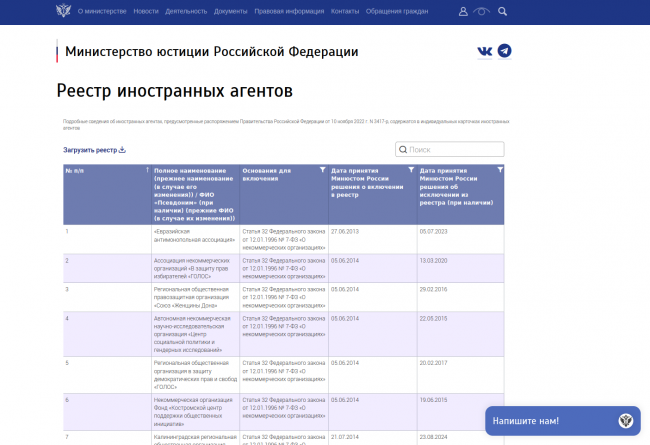Open the Деятельность menu
This screenshot has width=650, height=445.
click(186, 11)
